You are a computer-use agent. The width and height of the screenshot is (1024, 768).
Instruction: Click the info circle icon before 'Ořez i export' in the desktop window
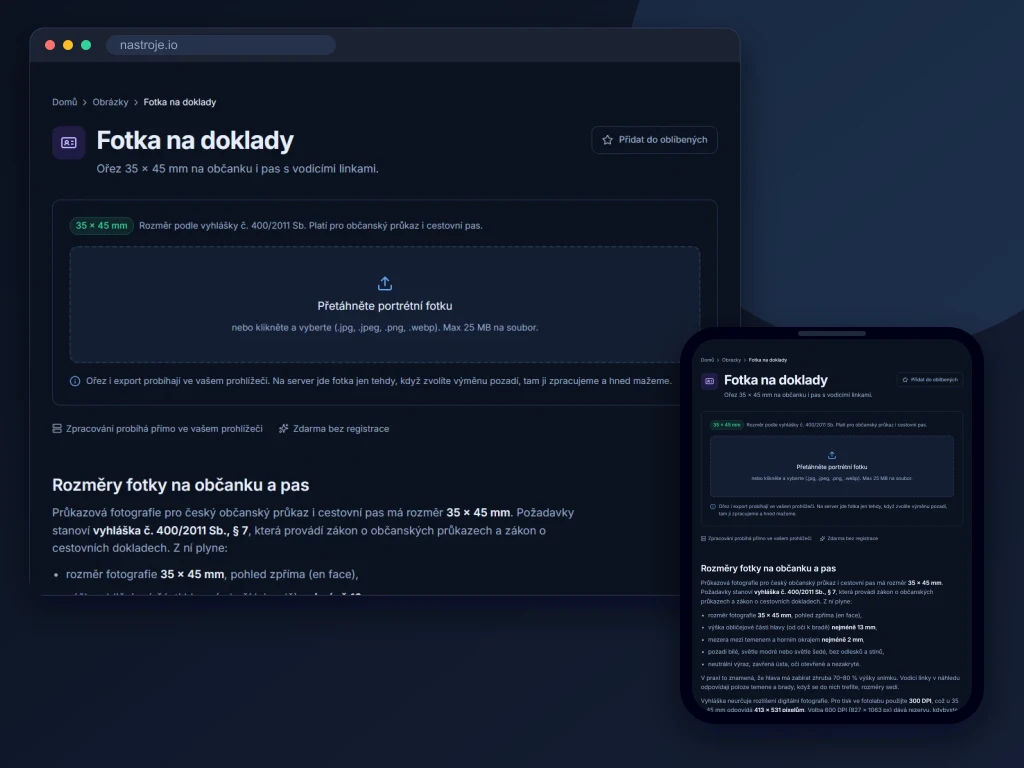point(75,381)
